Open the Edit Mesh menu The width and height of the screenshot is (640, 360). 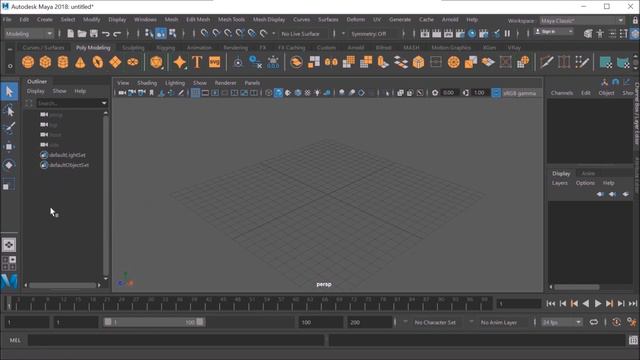[198, 20]
